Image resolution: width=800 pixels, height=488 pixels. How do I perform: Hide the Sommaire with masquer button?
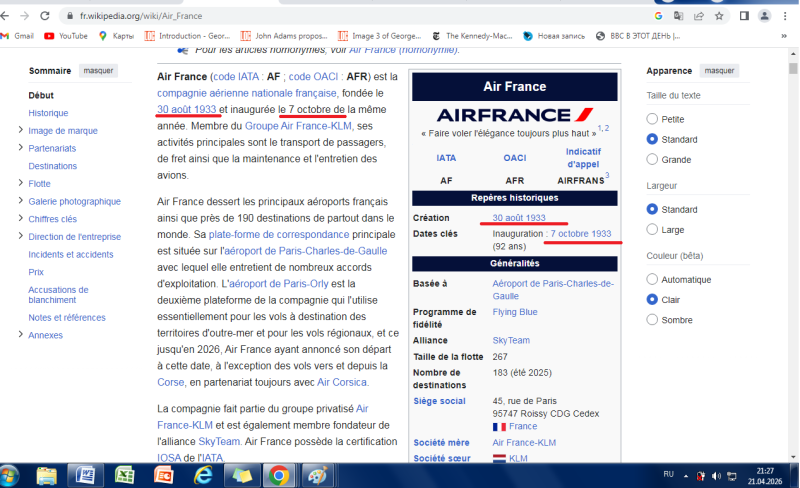click(98, 71)
